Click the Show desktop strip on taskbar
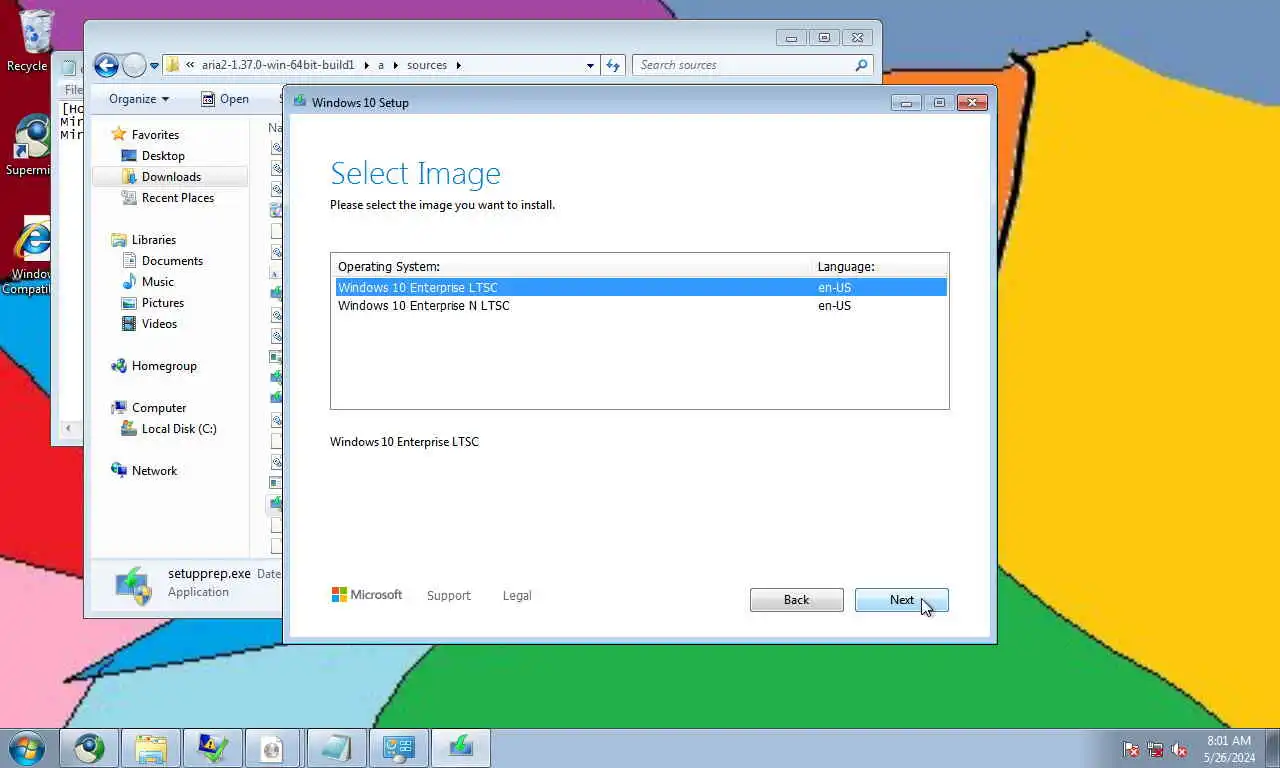 tap(1273, 749)
